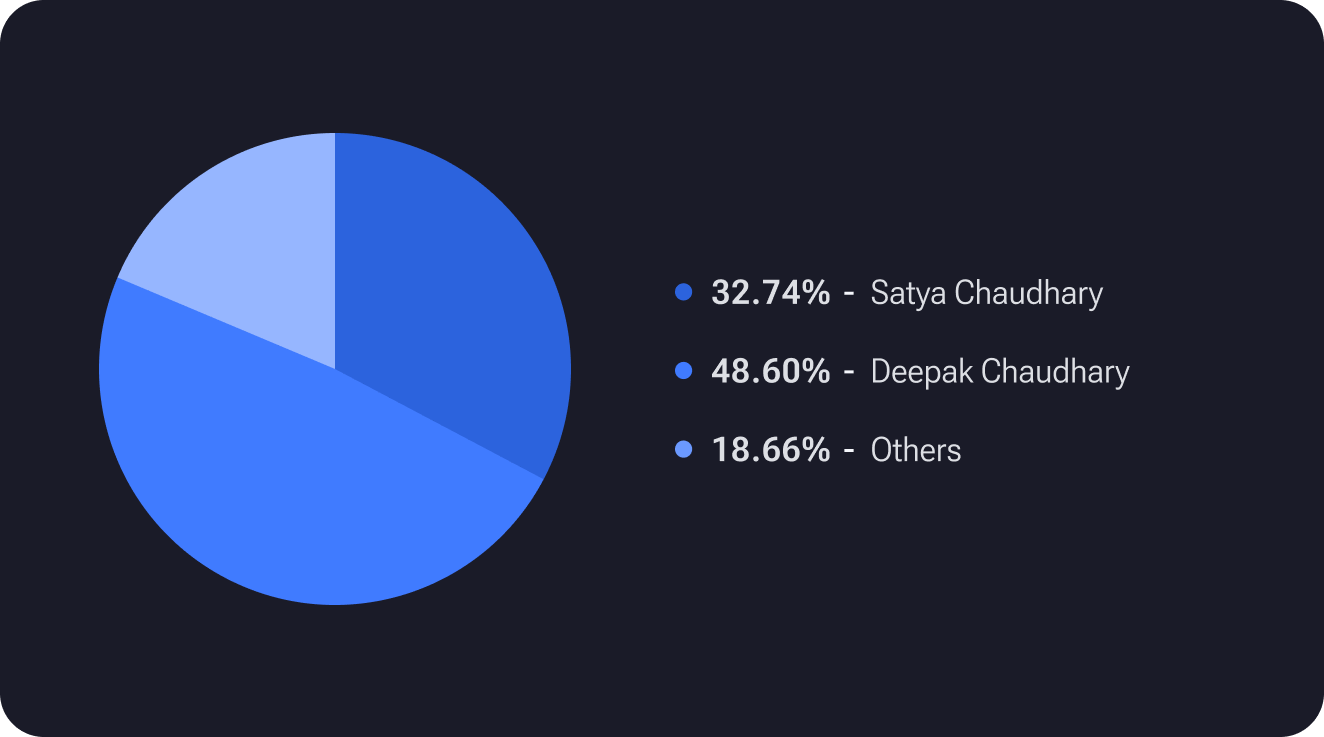Click the pie center where slices meet

coord(335,369)
